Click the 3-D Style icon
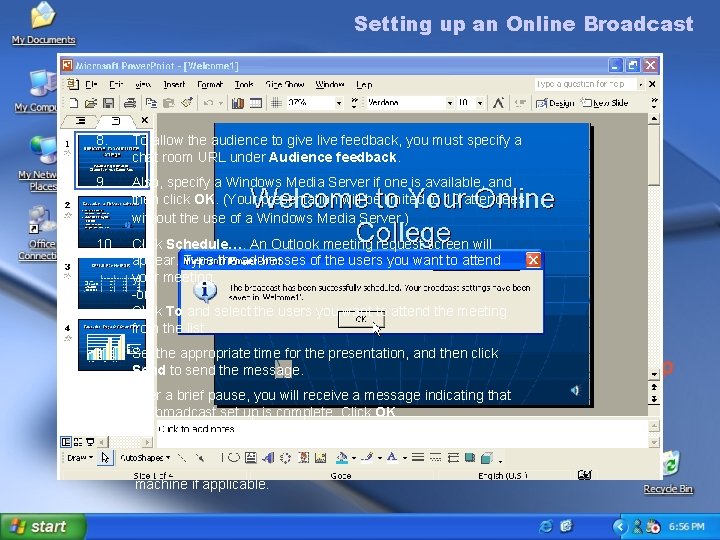The image size is (720, 540). coord(487,458)
